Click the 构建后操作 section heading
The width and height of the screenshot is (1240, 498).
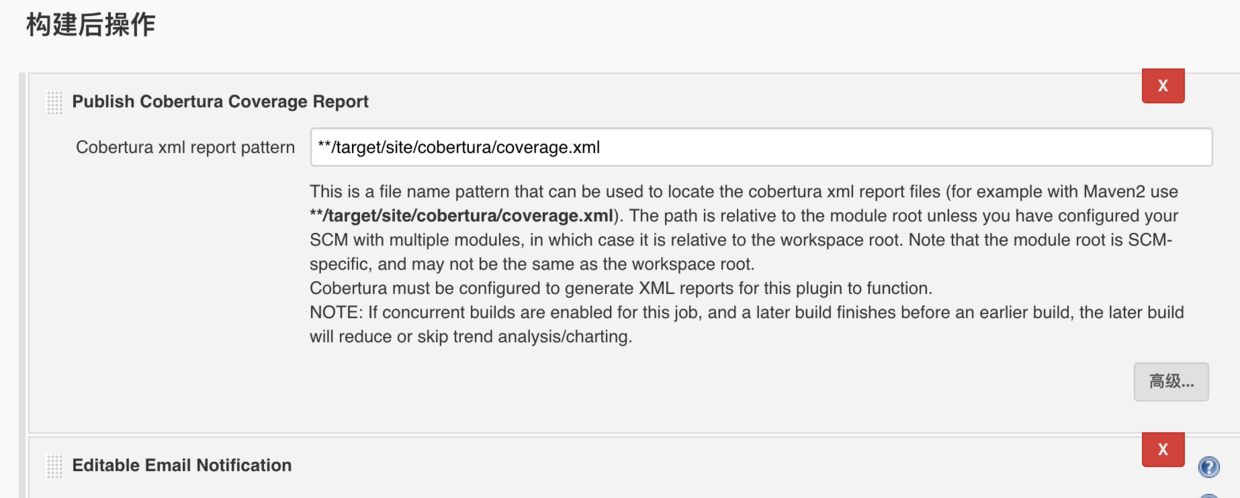tap(90, 25)
